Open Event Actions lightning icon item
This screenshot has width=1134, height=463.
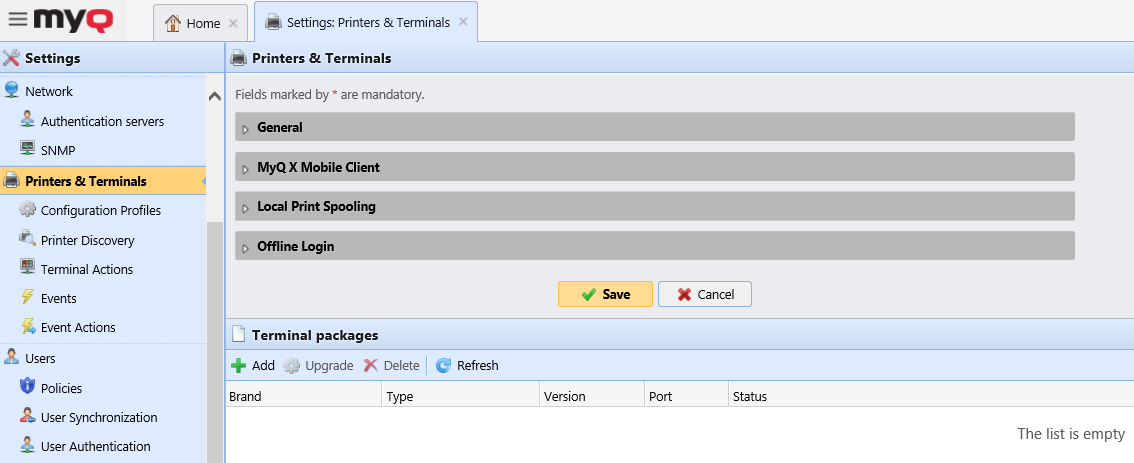pyautogui.click(x=28, y=328)
